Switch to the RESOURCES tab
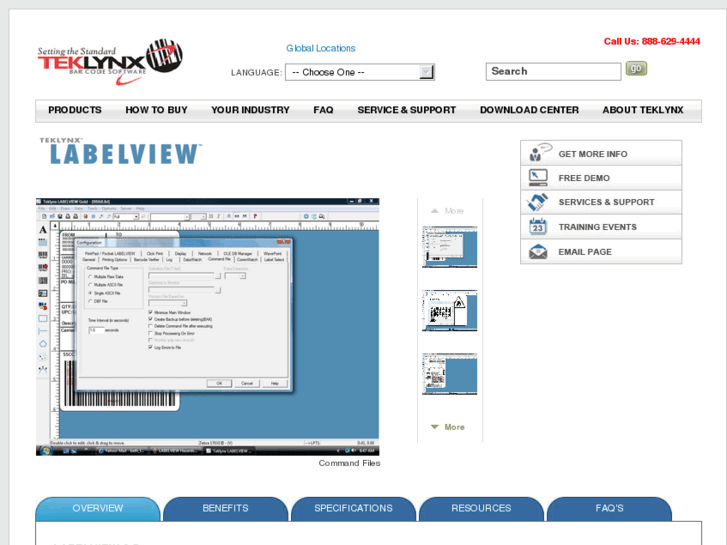 (481, 508)
